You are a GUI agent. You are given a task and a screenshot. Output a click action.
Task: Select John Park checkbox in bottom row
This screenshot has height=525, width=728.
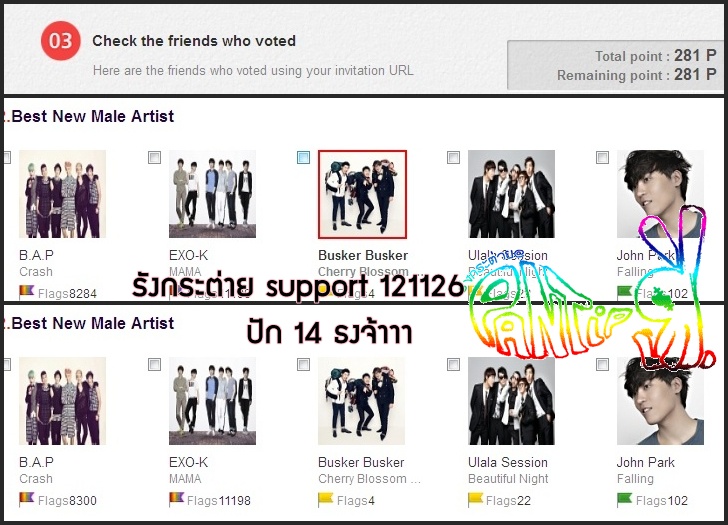coord(602,364)
